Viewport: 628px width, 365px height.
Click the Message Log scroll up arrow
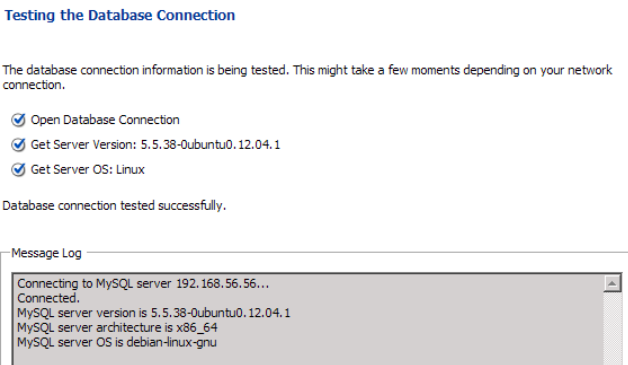click(x=612, y=284)
